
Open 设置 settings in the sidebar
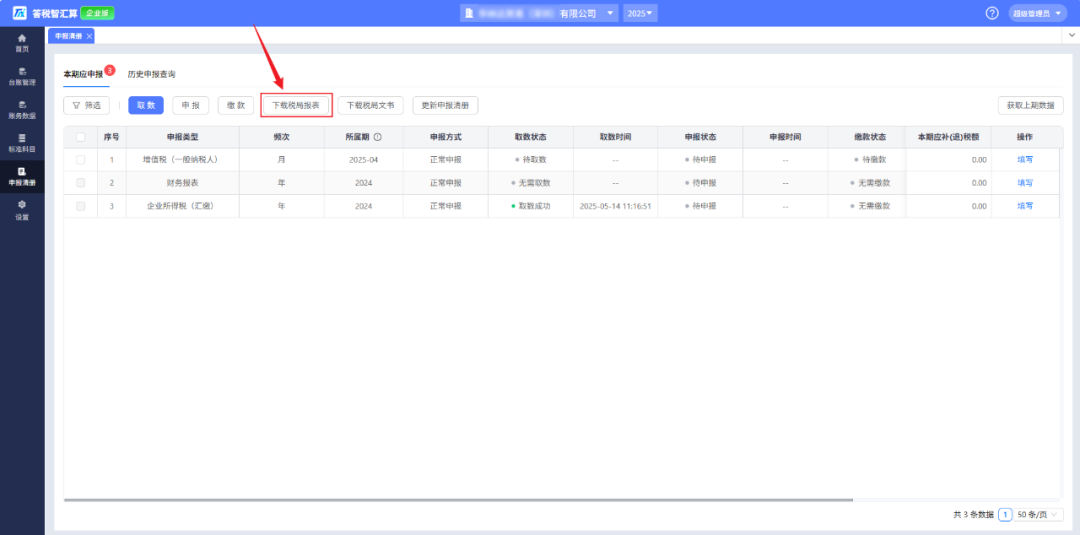22,210
